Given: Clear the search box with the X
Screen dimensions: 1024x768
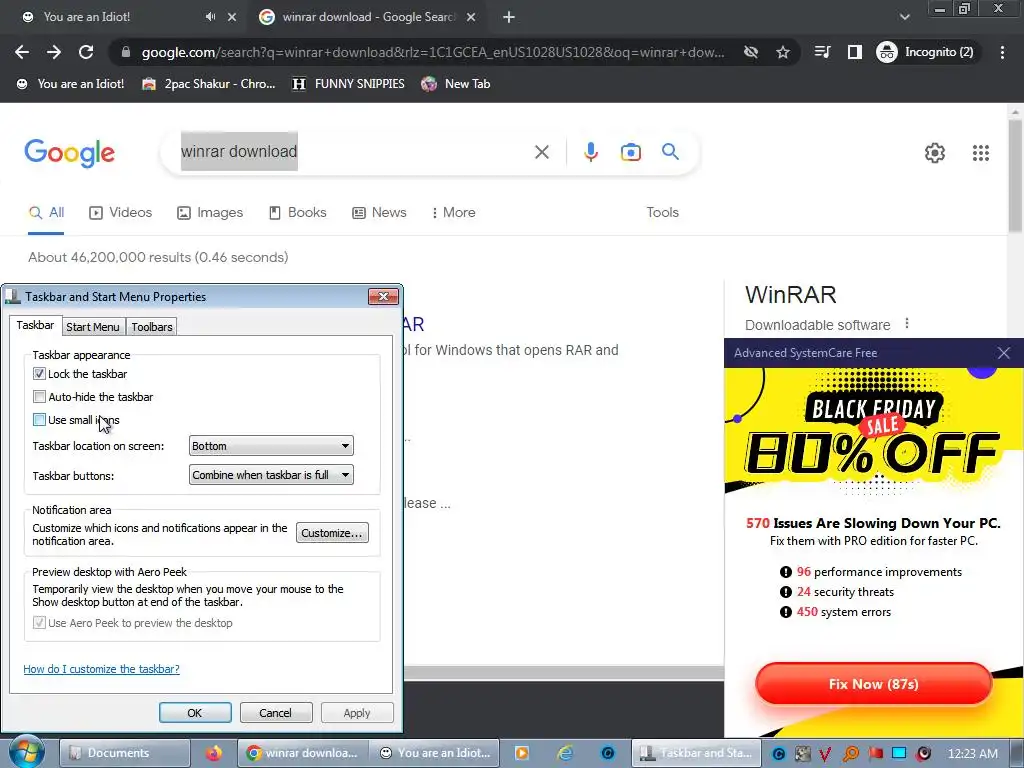Looking at the screenshot, I should pyautogui.click(x=541, y=152).
